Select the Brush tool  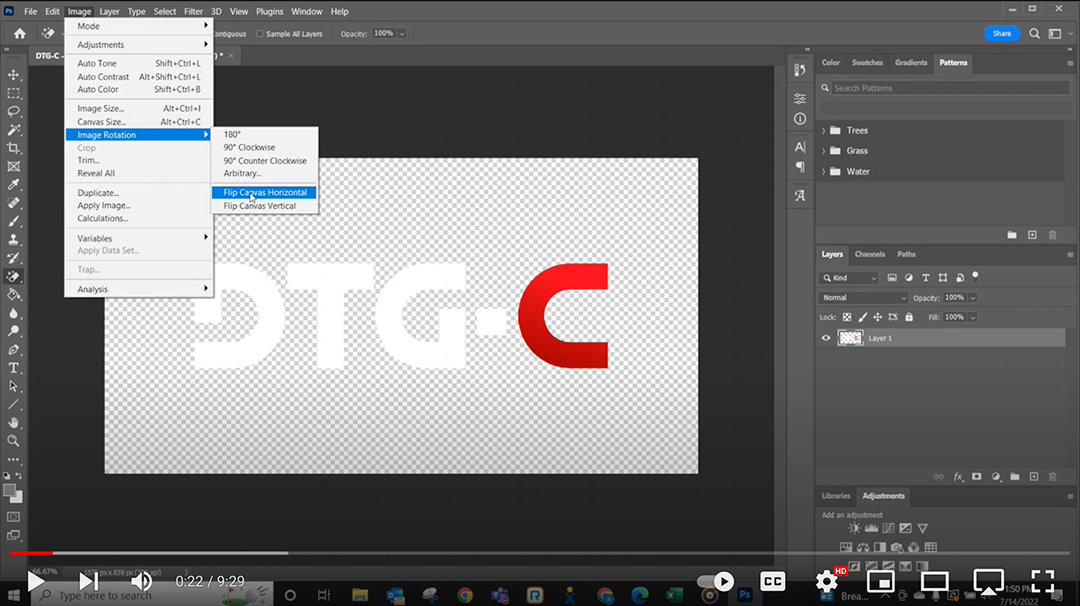[14, 221]
